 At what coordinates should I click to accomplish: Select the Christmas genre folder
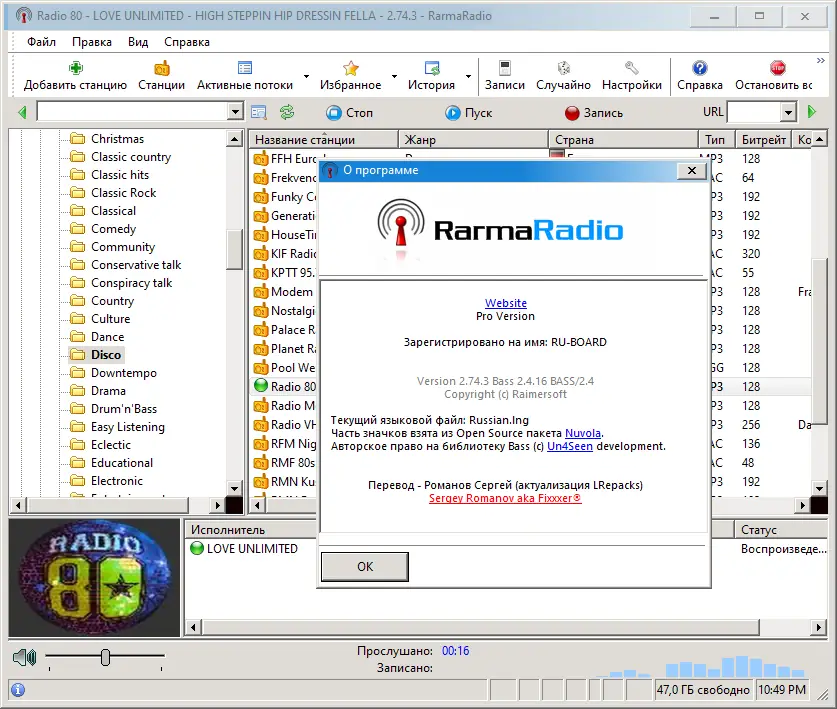[x=107, y=139]
